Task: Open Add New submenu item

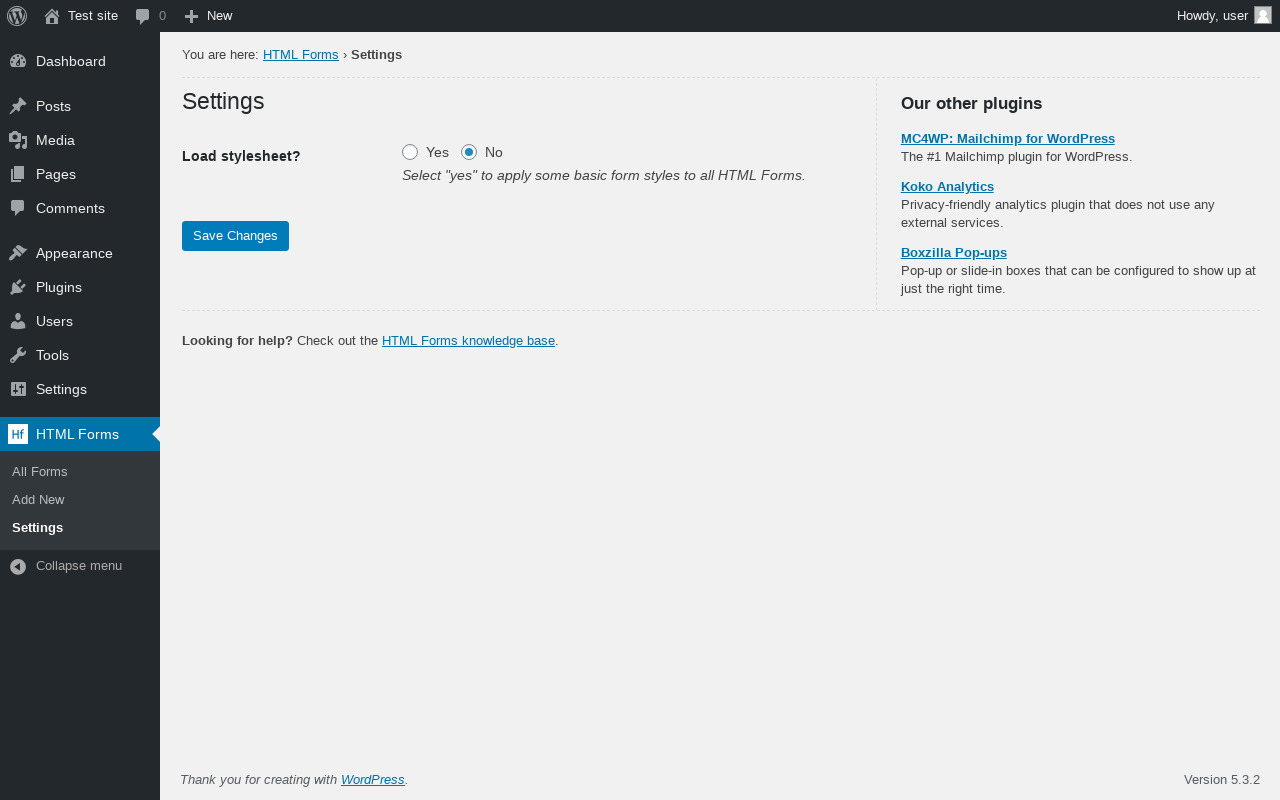Action: (38, 500)
